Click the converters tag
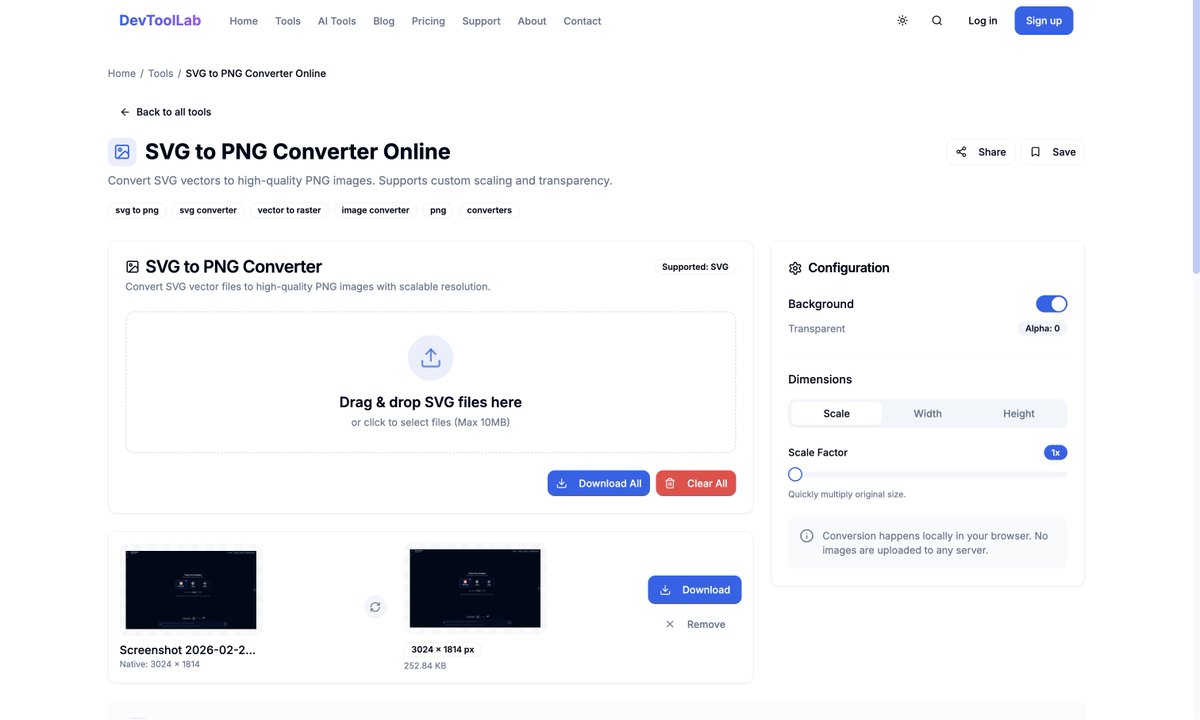Image resolution: width=1200 pixels, height=720 pixels. [x=489, y=210]
